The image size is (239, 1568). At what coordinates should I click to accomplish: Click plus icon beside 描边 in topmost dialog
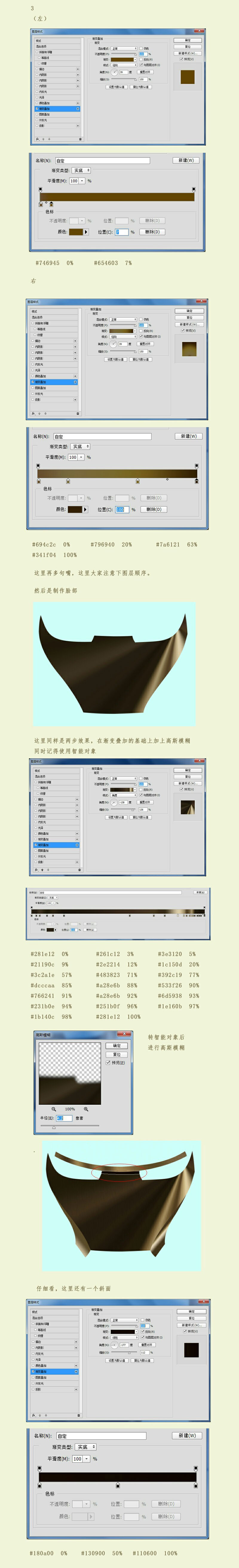tap(77, 69)
